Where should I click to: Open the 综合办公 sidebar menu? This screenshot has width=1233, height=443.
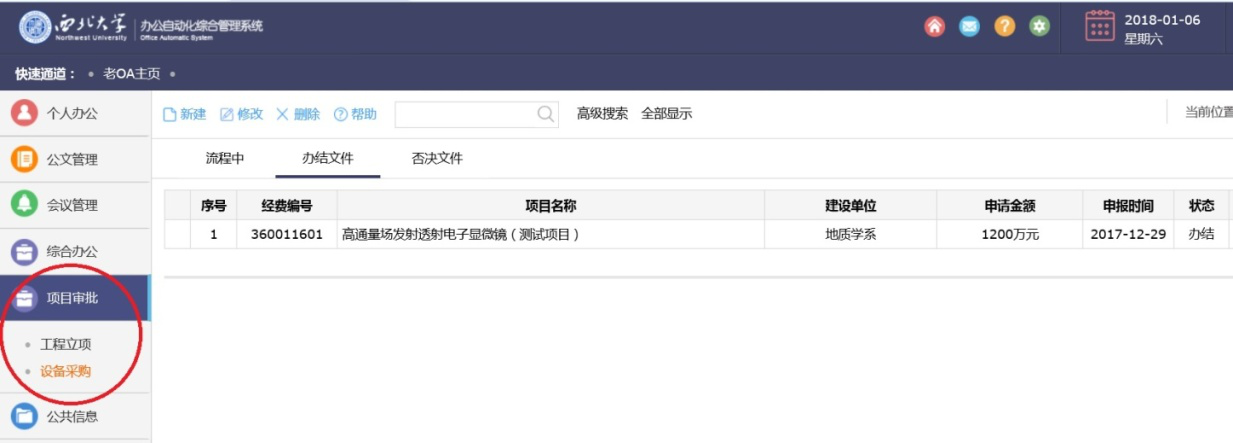pos(72,251)
